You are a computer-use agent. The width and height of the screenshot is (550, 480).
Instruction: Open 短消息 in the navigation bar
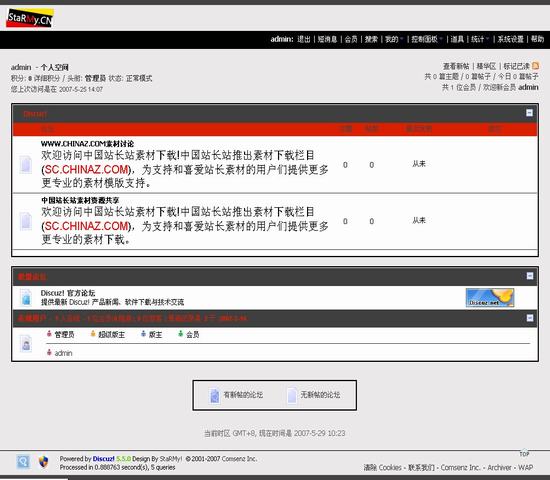(327, 39)
